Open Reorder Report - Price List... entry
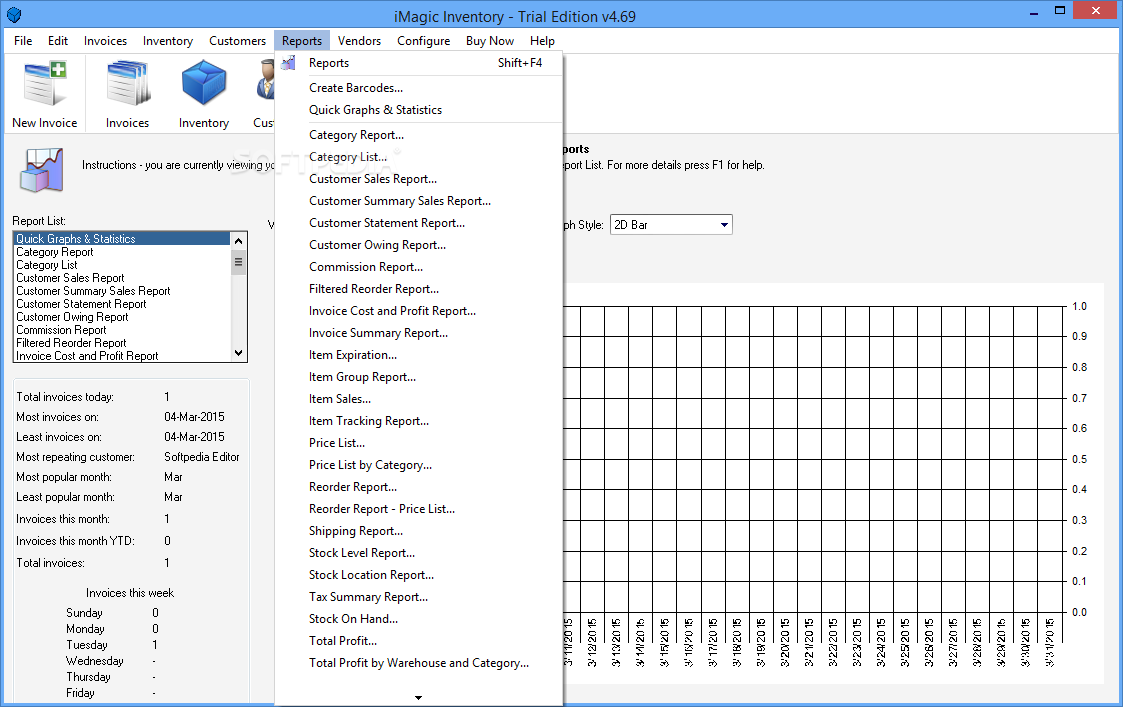Viewport: 1123px width, 707px height. [419, 509]
